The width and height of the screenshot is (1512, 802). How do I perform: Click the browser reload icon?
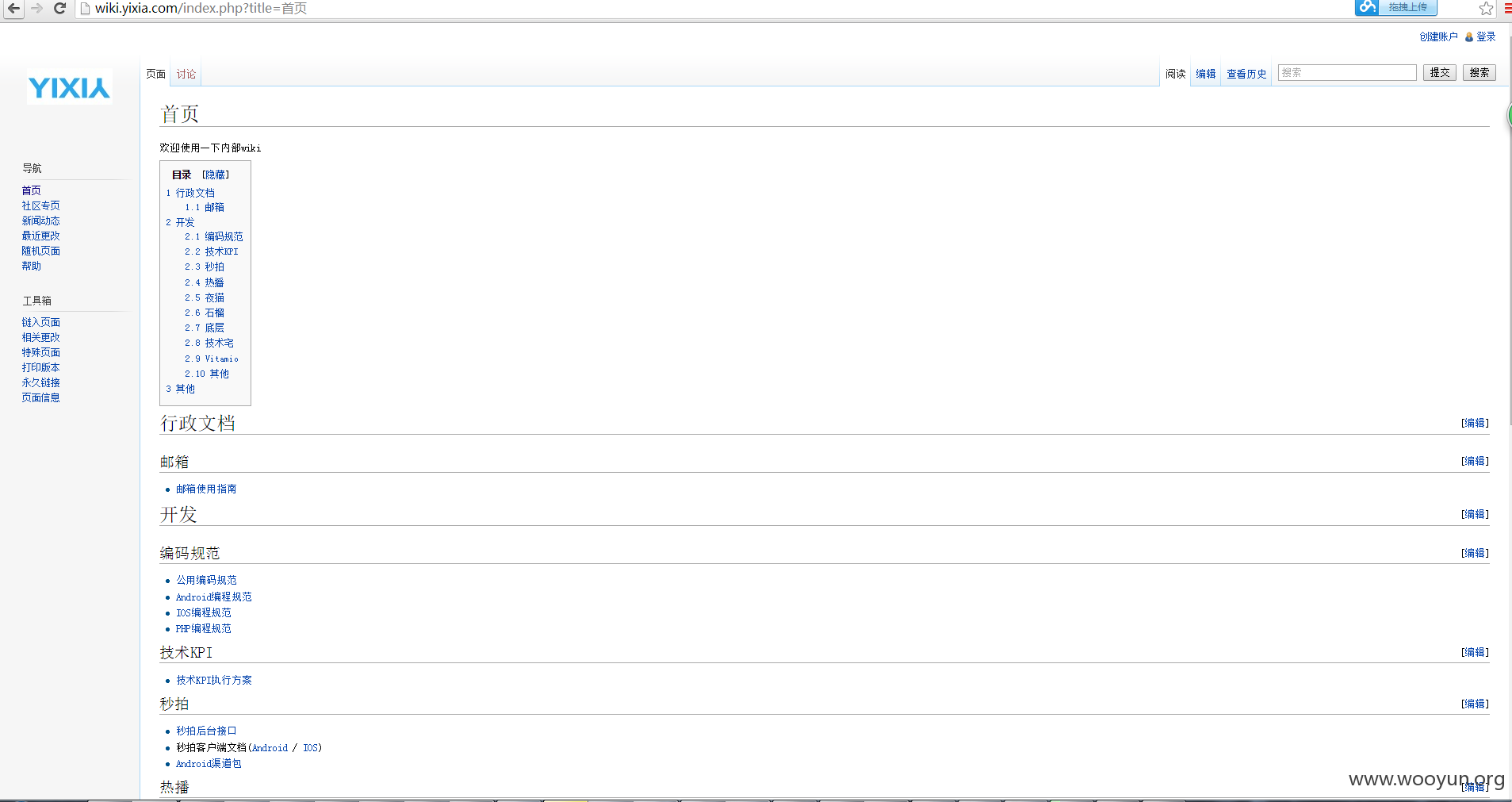pos(59,9)
